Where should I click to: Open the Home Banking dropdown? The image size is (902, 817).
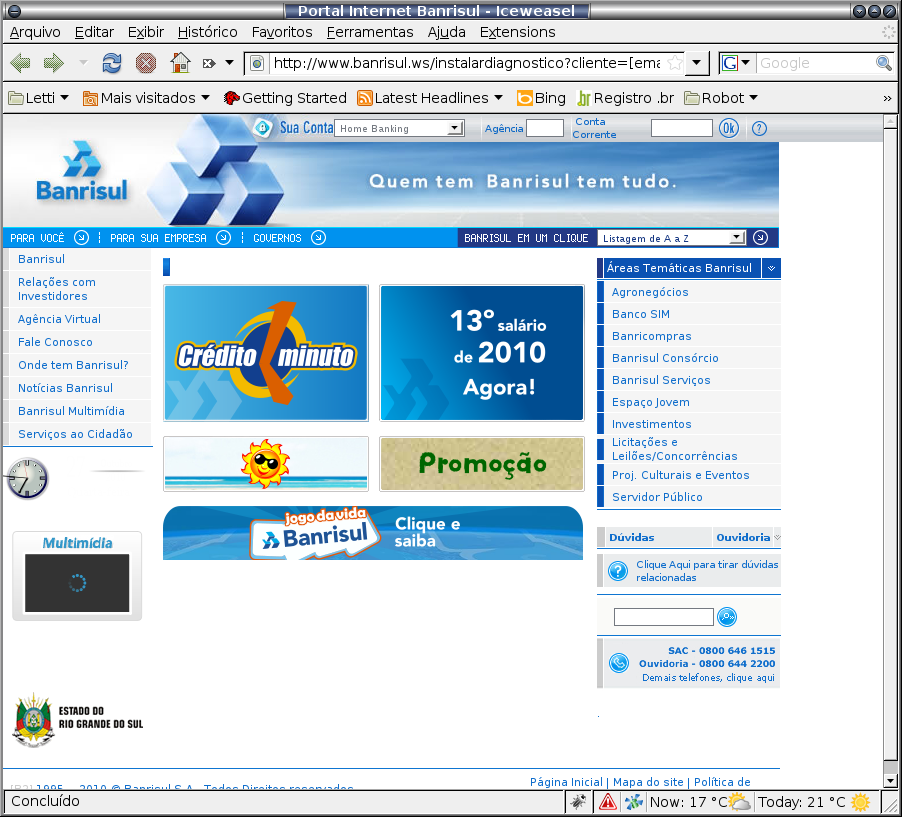point(399,128)
